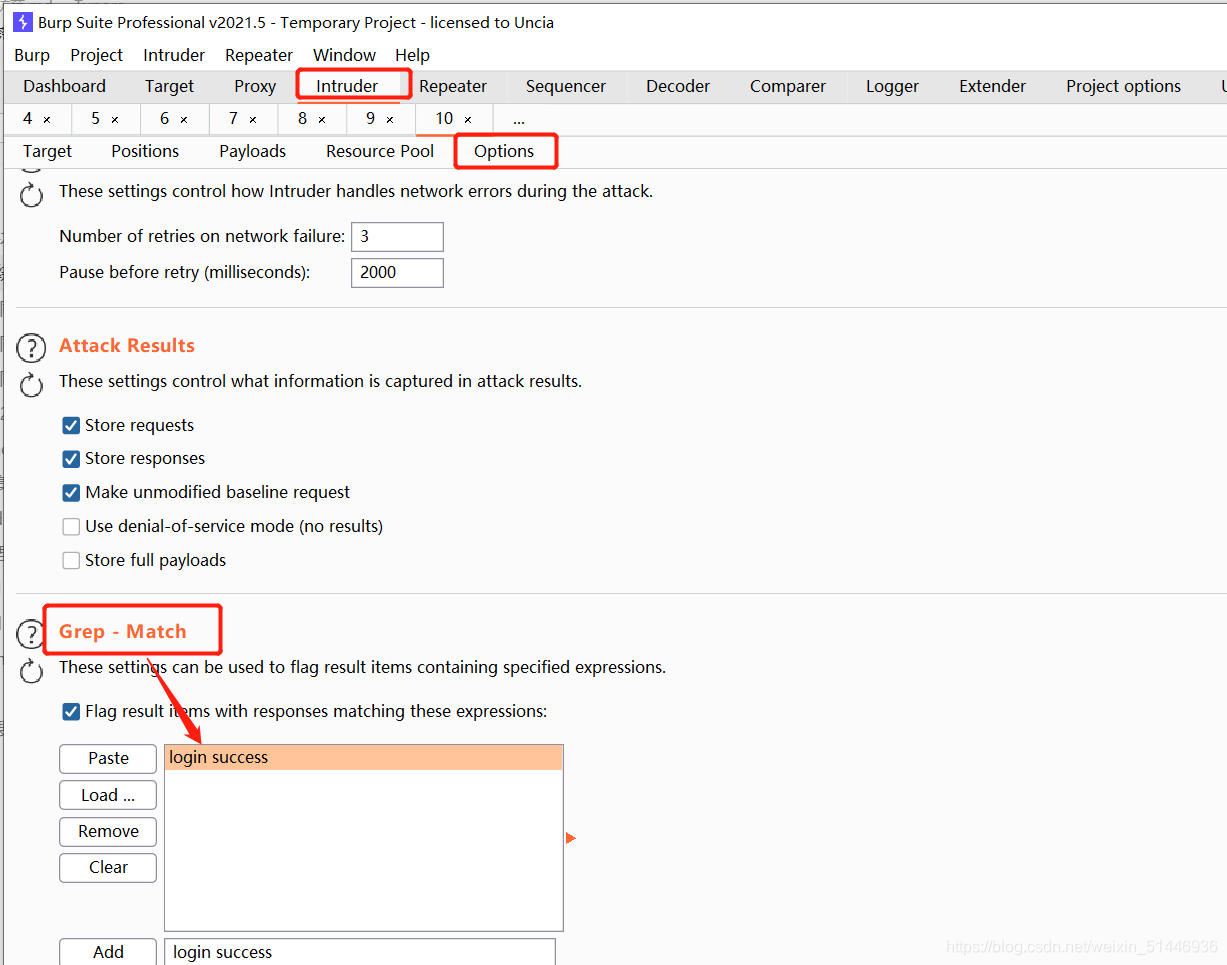1227x965 pixels.
Task: Open the Resource Pool sub-tab
Action: (380, 151)
